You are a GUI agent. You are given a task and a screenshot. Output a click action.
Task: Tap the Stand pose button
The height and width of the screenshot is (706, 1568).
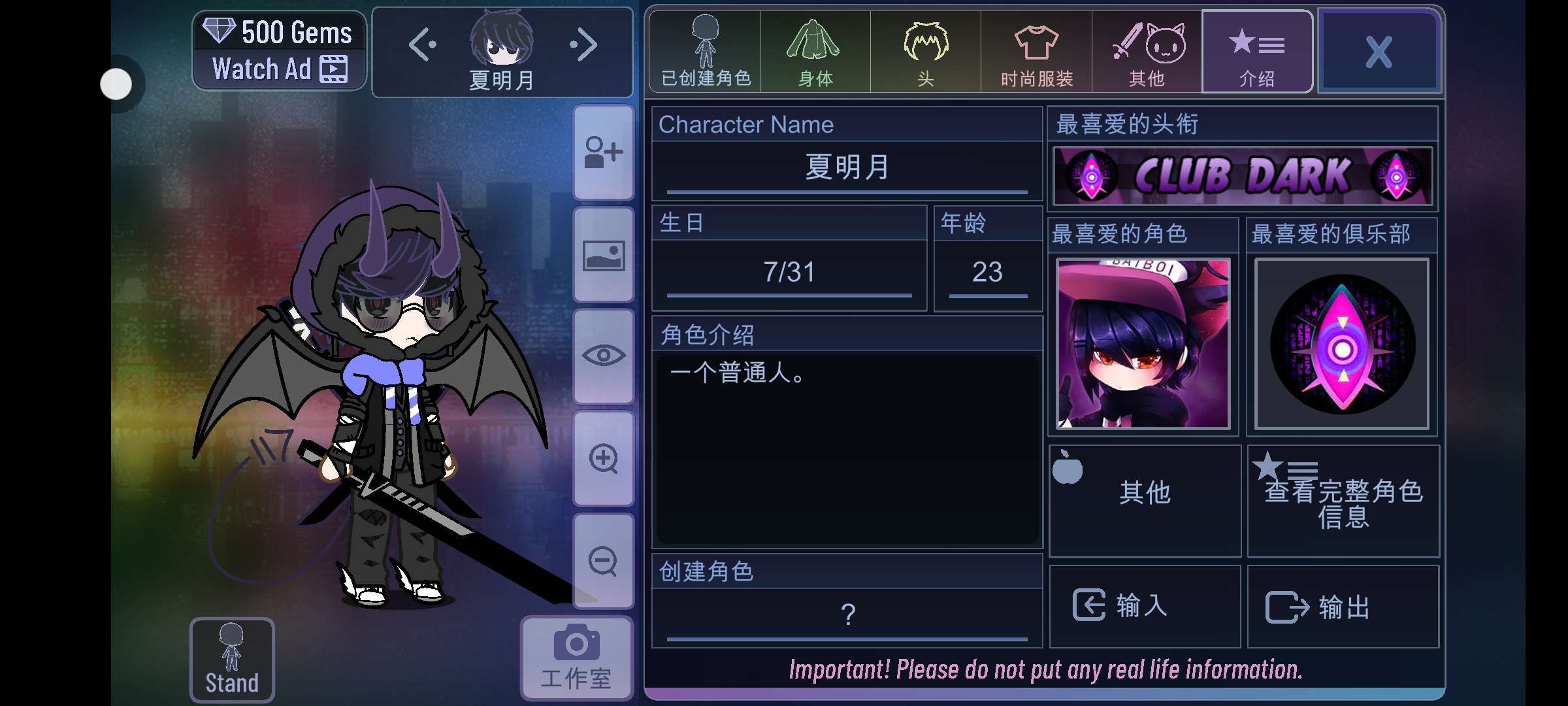tap(232, 660)
